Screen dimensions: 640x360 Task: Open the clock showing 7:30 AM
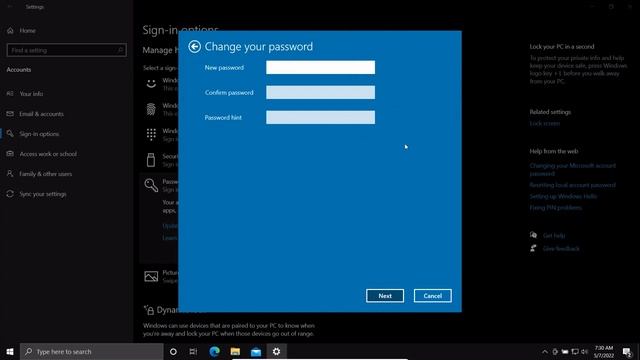(604, 351)
